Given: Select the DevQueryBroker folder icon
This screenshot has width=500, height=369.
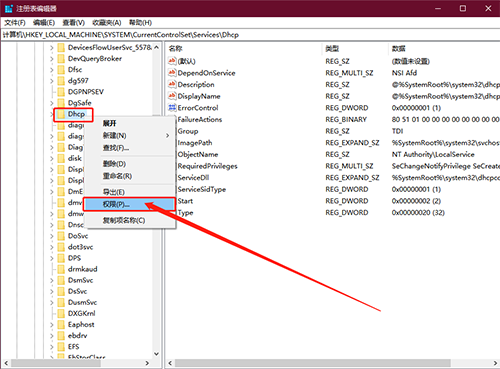Looking at the screenshot, I should coord(61,59).
